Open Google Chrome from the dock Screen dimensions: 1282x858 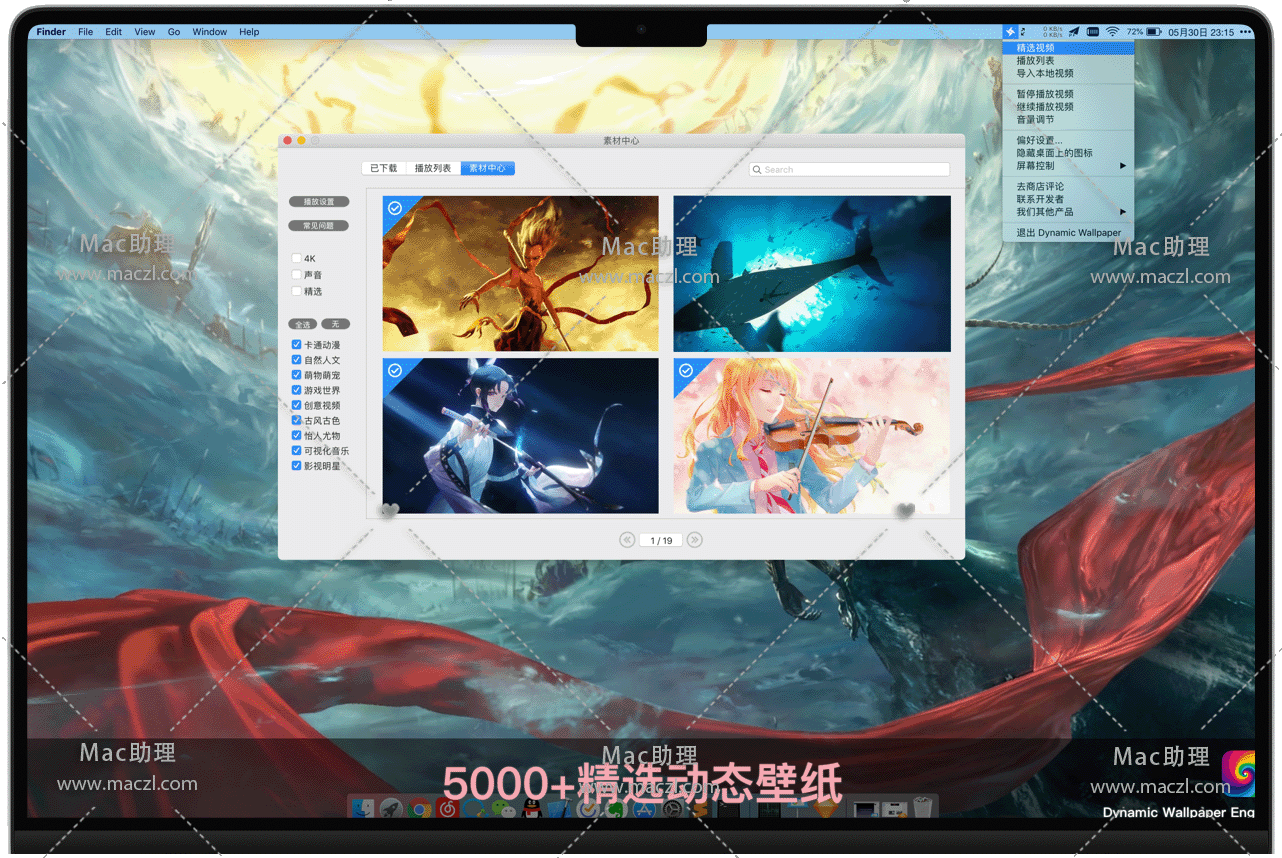tap(420, 808)
